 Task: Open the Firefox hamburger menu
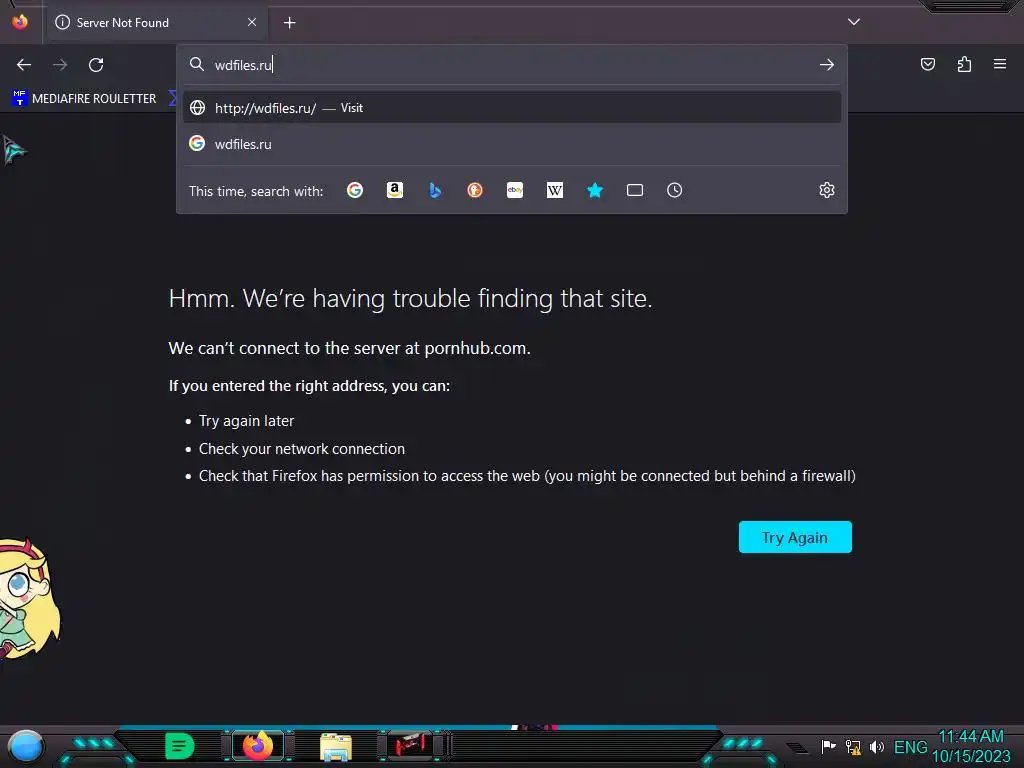tap(1000, 64)
